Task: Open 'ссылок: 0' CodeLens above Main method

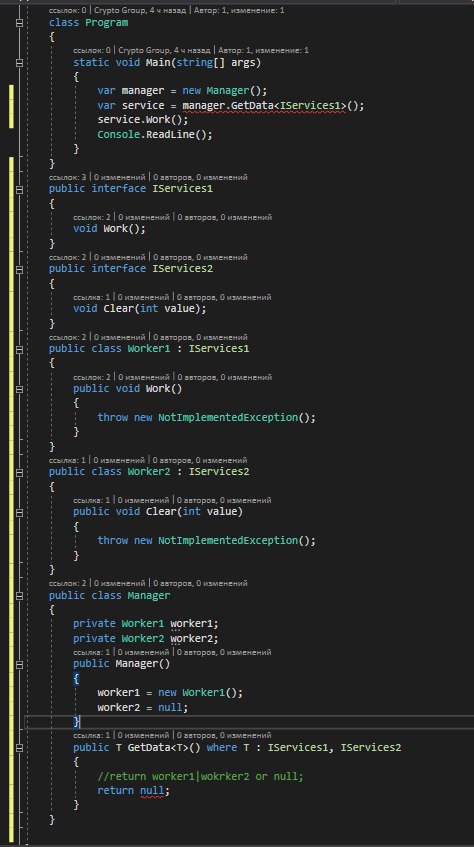Action: click(92, 50)
